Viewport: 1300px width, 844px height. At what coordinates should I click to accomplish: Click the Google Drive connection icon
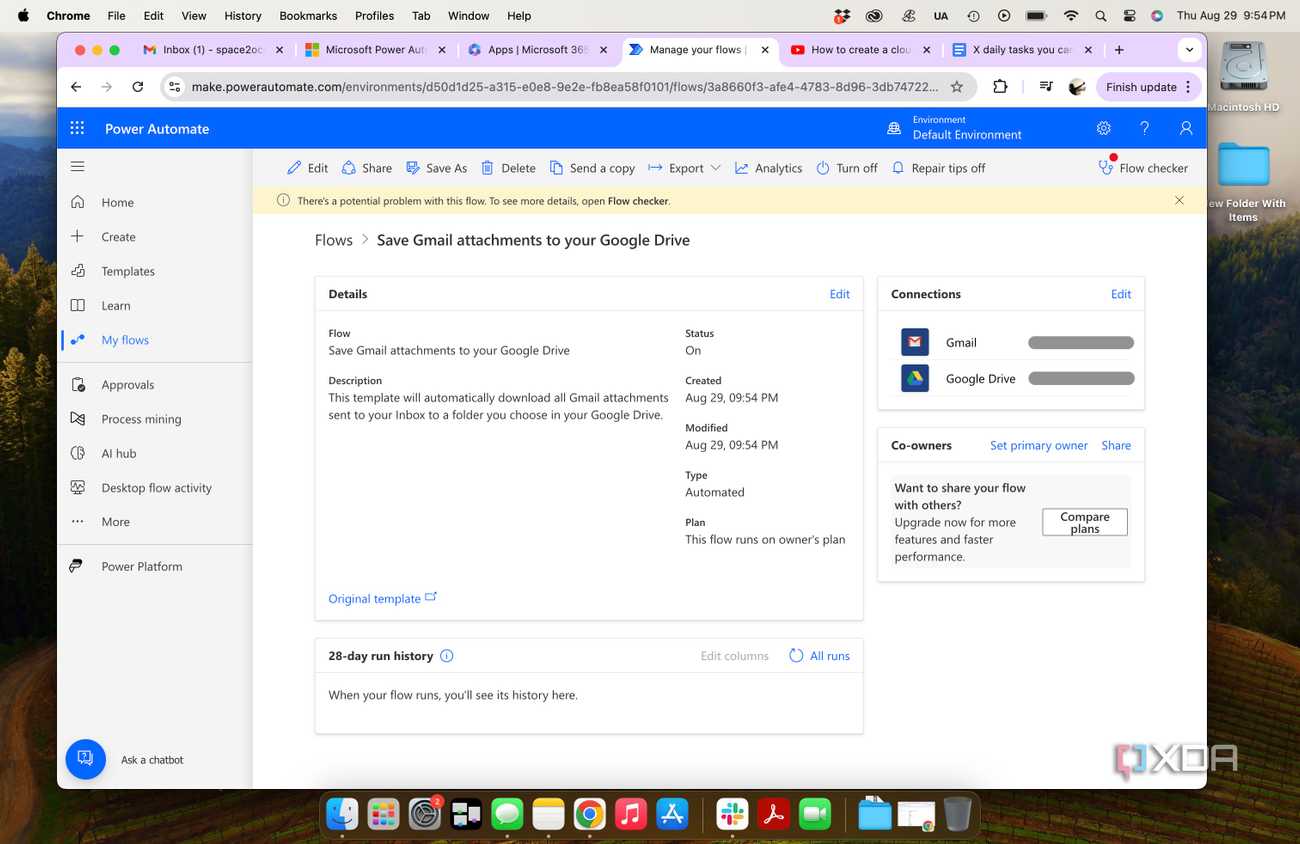[915, 378]
